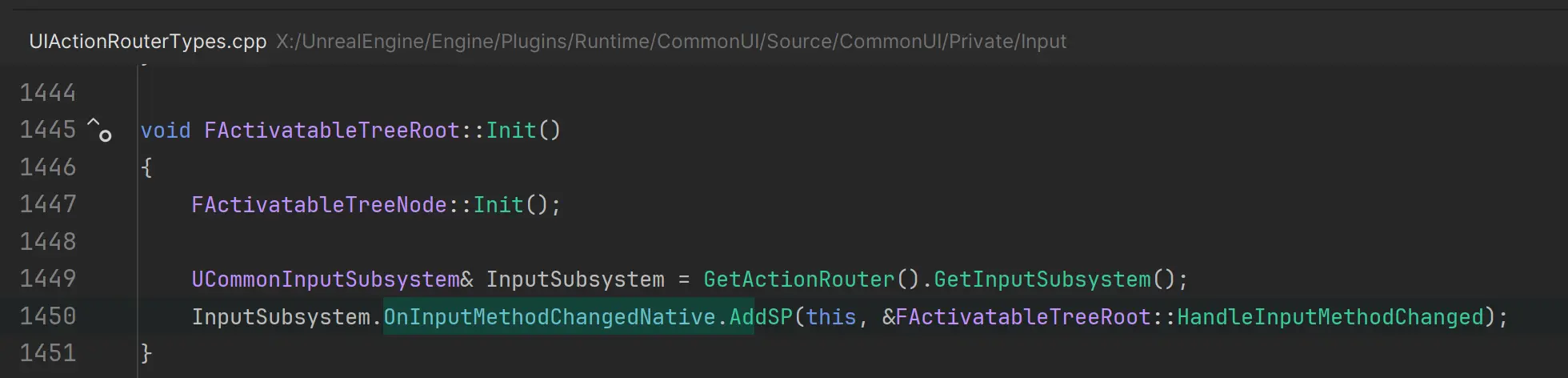Click the GetActionRouter function call
Image resolution: width=1568 pixels, height=378 pixels.
(x=799, y=279)
